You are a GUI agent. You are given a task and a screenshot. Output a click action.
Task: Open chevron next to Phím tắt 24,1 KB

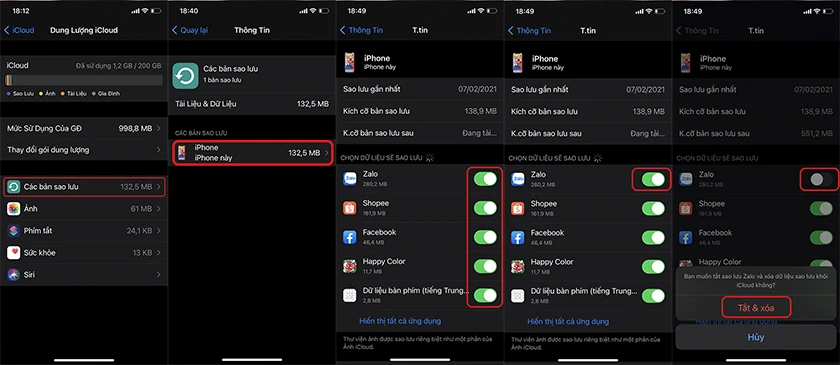click(159, 230)
